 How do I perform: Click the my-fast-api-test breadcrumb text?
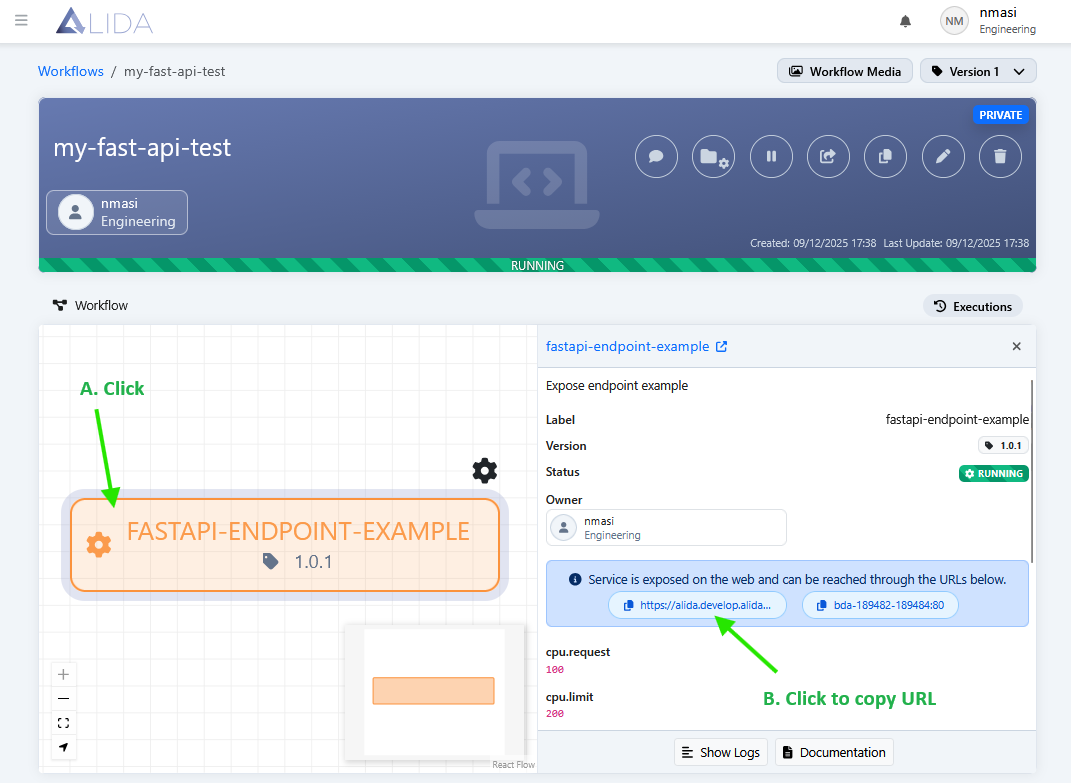[x=174, y=71]
